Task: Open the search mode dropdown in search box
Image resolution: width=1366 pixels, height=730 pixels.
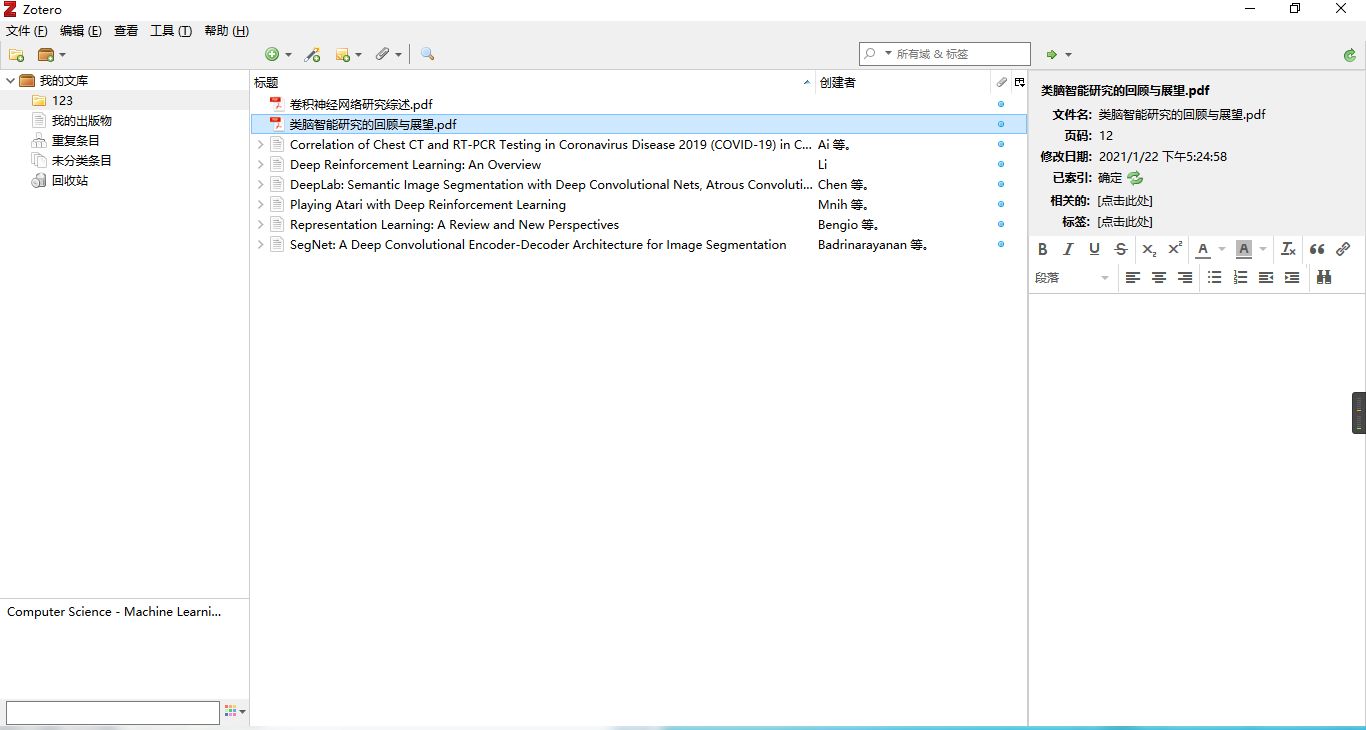Action: coord(888,54)
